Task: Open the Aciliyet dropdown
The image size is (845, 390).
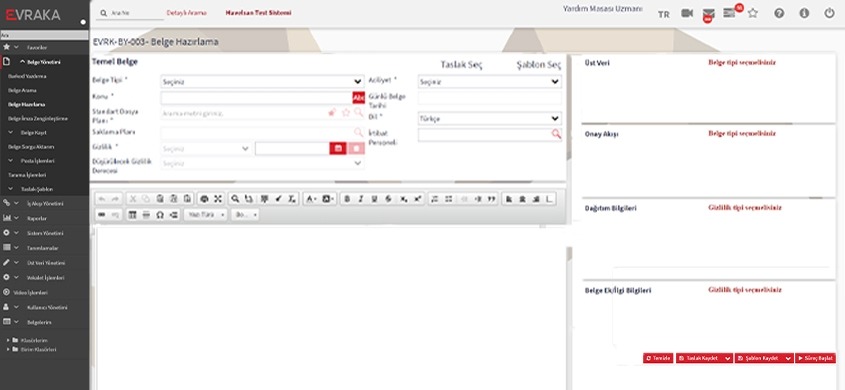Action: point(489,82)
